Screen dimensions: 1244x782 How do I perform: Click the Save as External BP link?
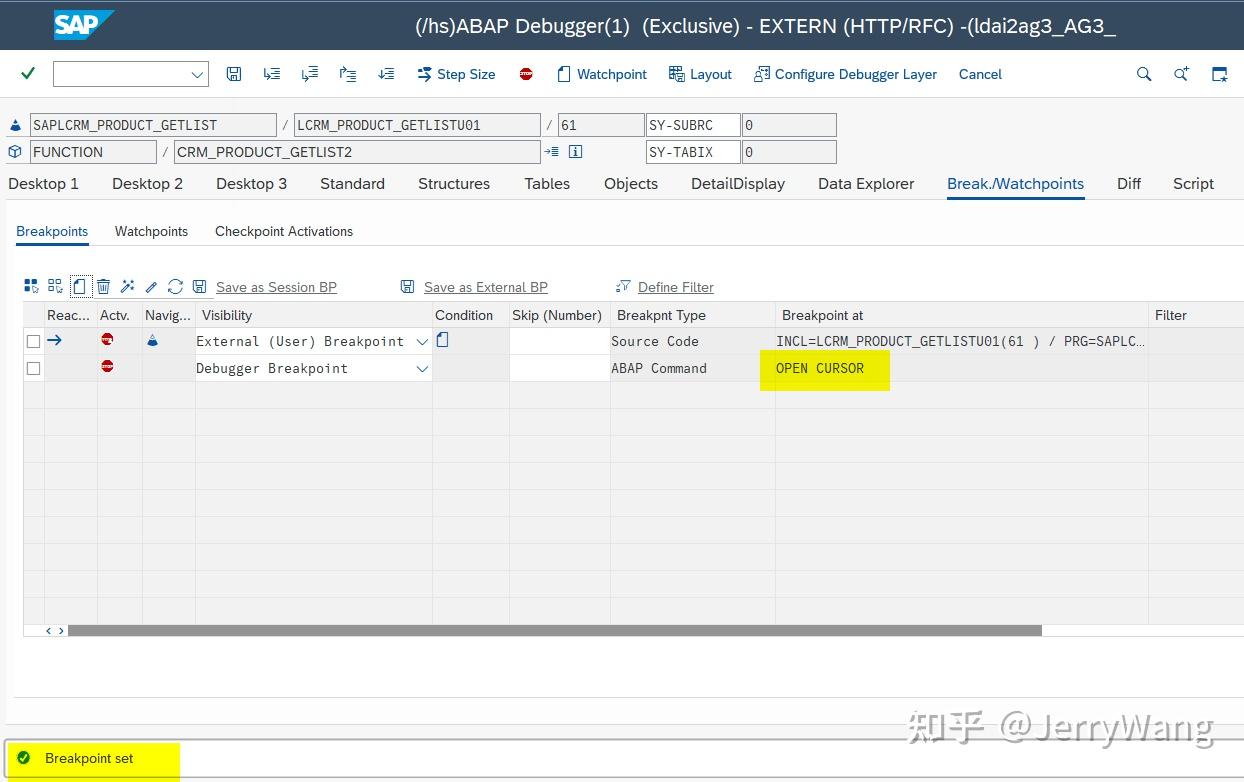(486, 287)
